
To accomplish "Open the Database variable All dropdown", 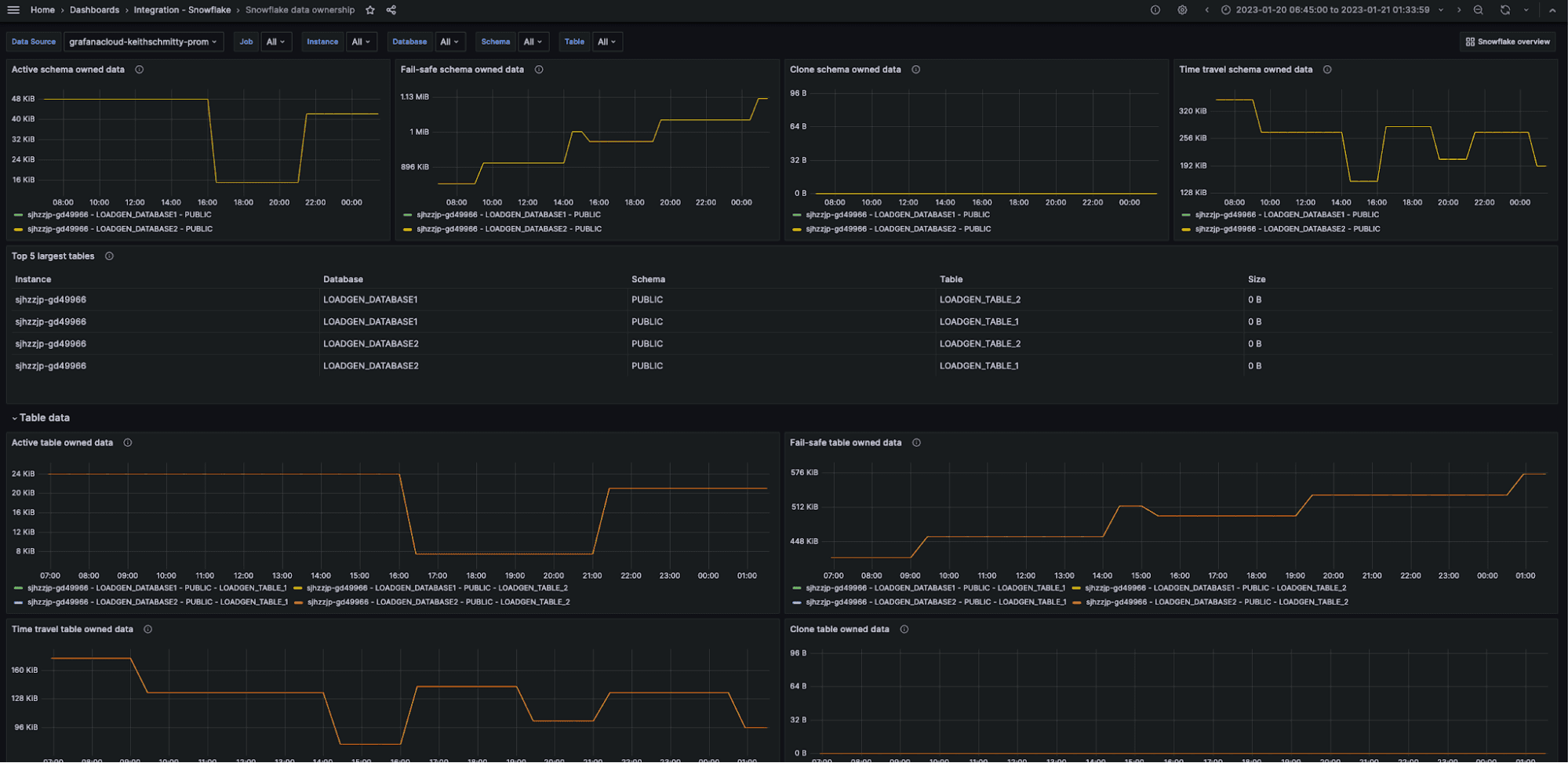I will 450,42.
